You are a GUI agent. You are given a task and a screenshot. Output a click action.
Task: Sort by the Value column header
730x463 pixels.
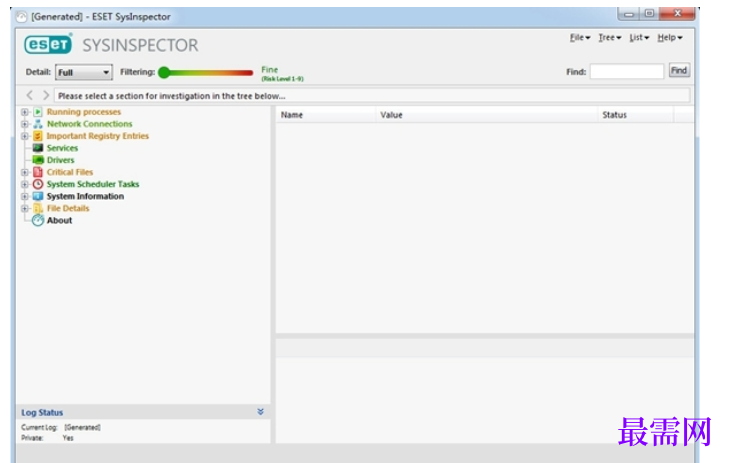pyautogui.click(x=487, y=115)
